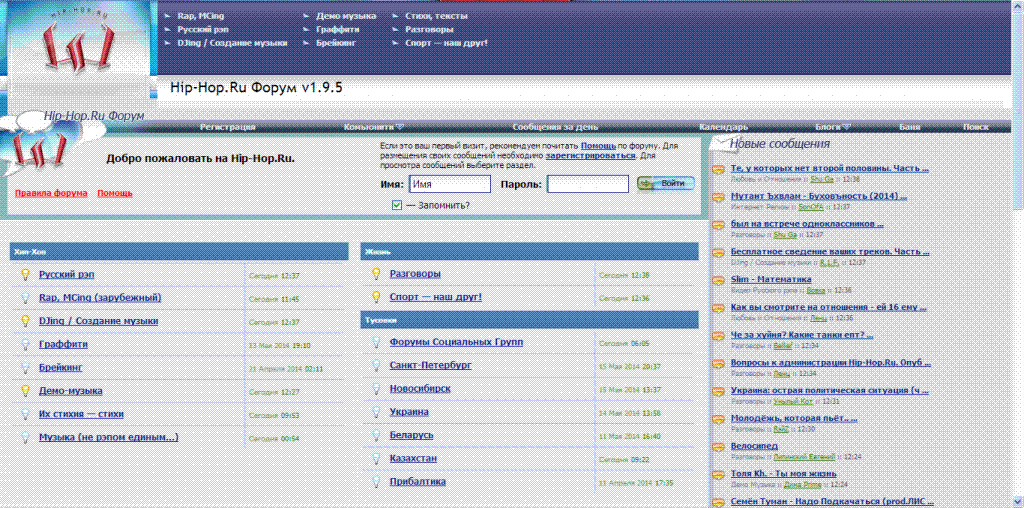Screen dimensions: 1024x508
Task: Click message icon beside 'Велосипед' post
Action: pyautogui.click(x=719, y=447)
